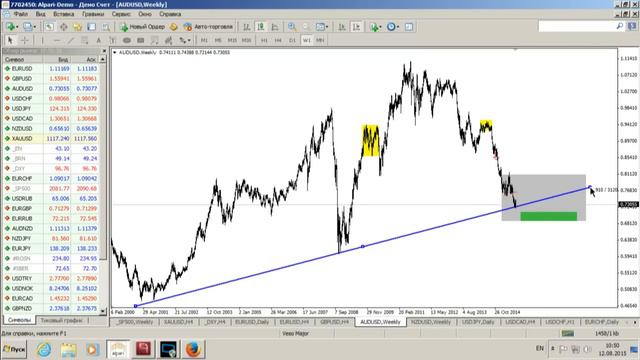This screenshot has height=360, width=640.
Task: Toggle chart shift from right border
Action: [x=356, y=27]
